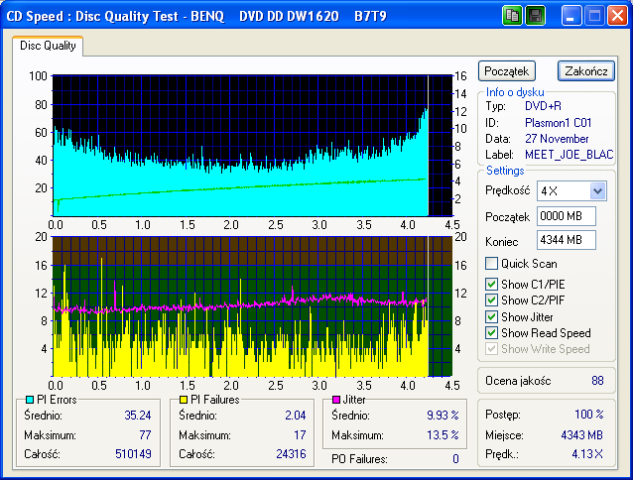
Task: Click the yellow PI Failures color swatch
Action: coord(183,400)
